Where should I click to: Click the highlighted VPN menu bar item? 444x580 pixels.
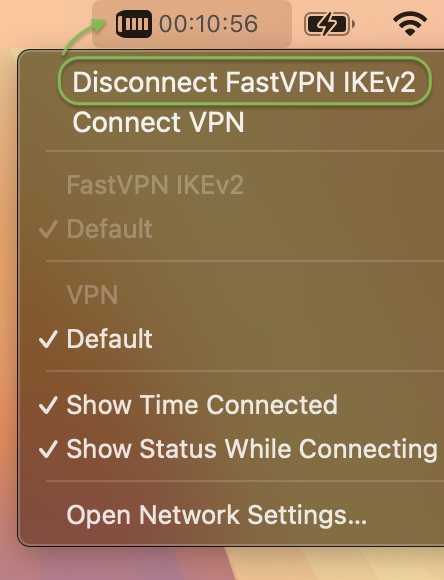click(x=192, y=24)
